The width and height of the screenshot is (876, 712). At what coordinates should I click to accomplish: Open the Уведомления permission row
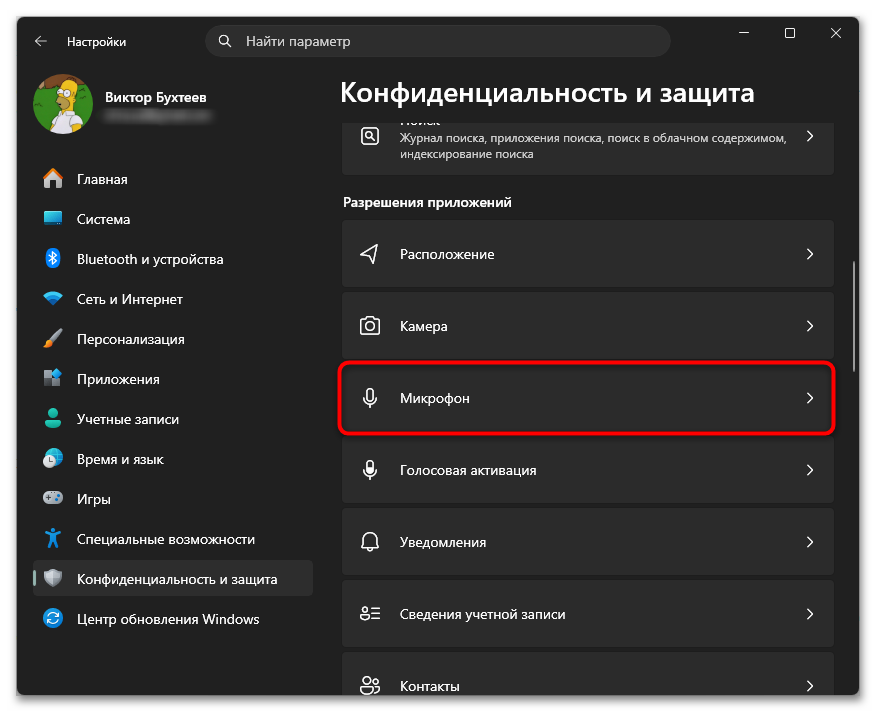click(x=588, y=542)
